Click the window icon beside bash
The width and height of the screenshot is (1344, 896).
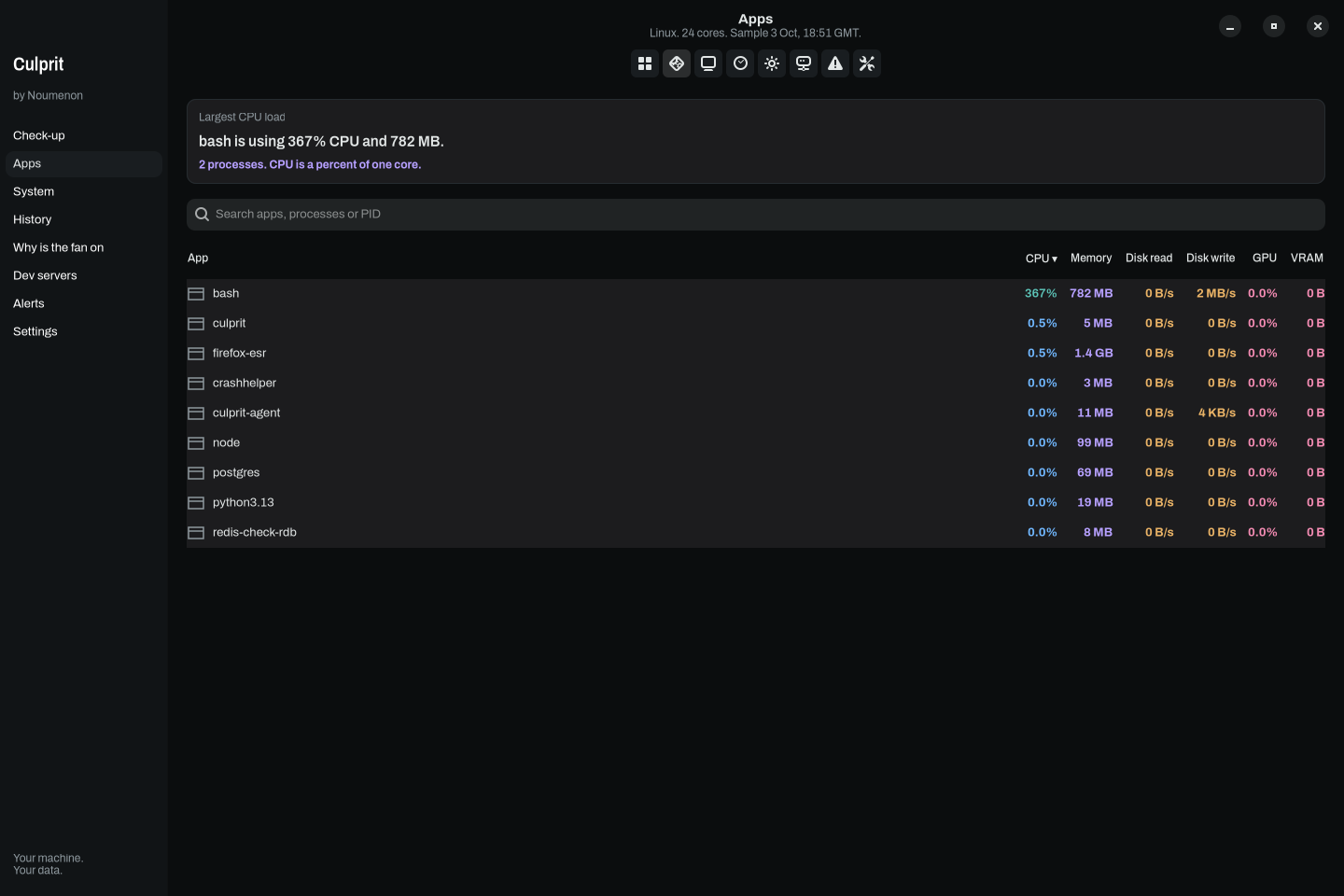tap(196, 294)
